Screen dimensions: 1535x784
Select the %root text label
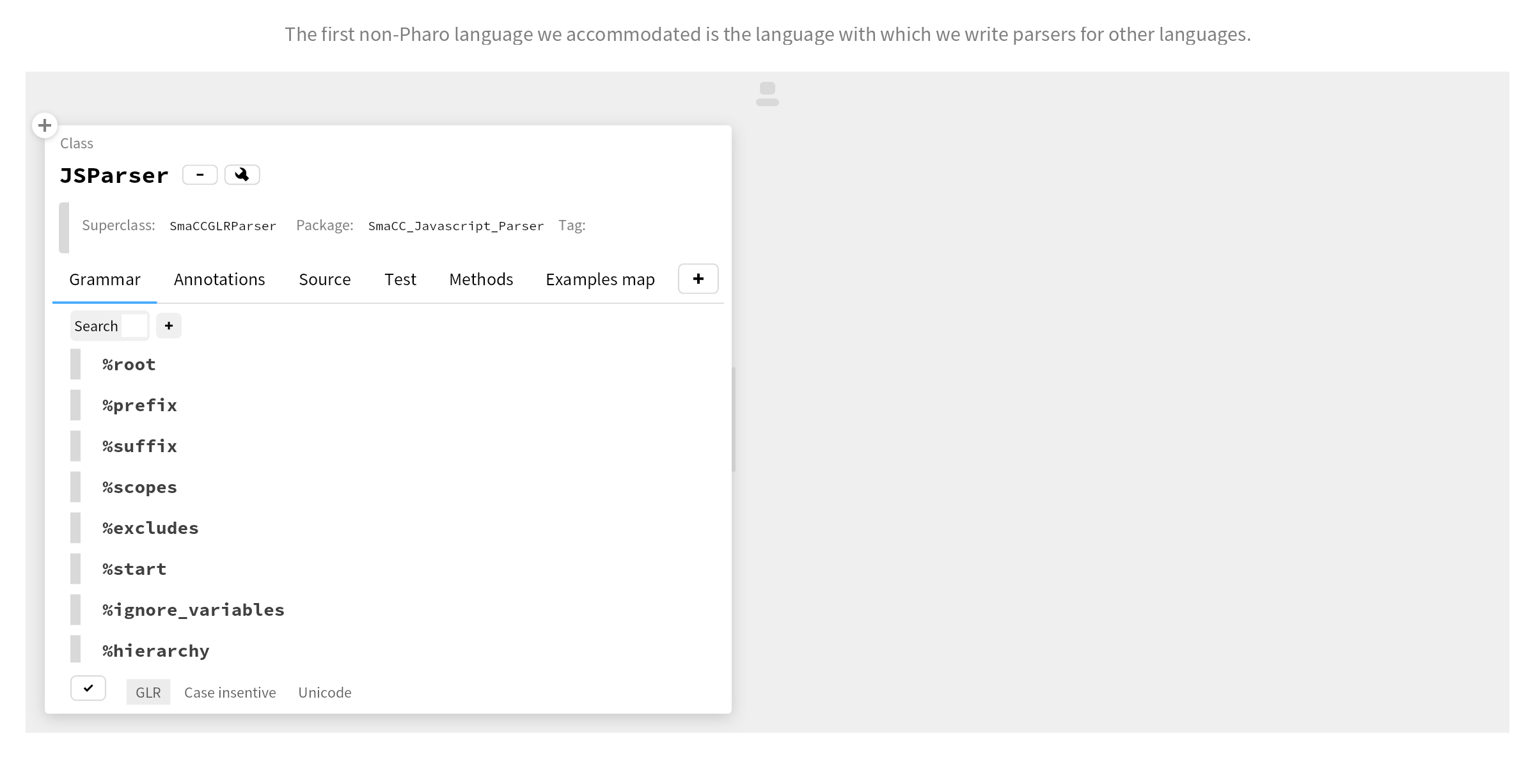tap(129, 364)
